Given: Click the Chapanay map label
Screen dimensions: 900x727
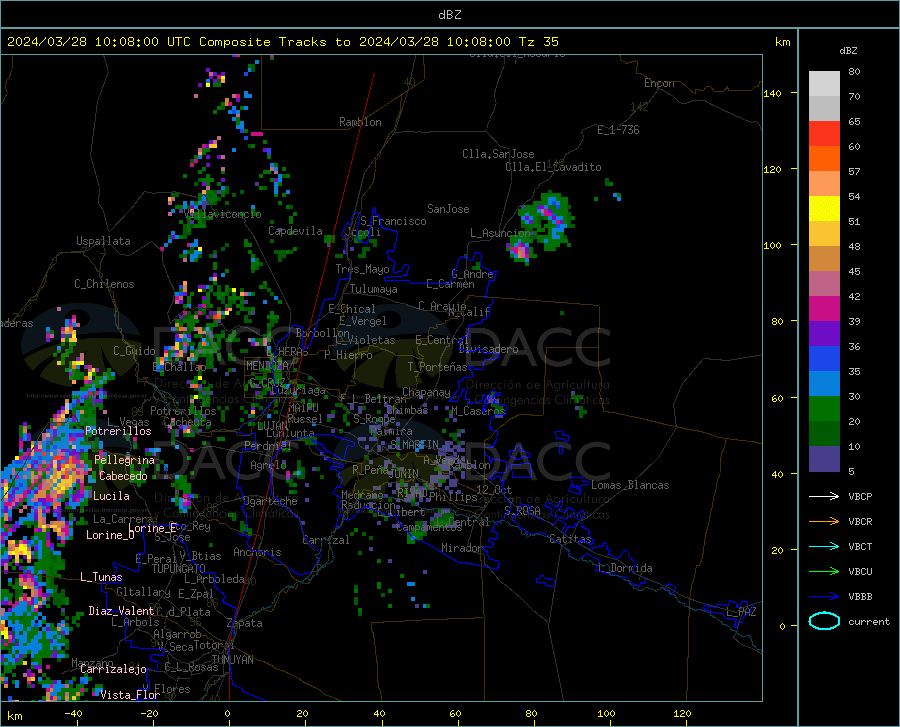Looking at the screenshot, I should point(426,392).
